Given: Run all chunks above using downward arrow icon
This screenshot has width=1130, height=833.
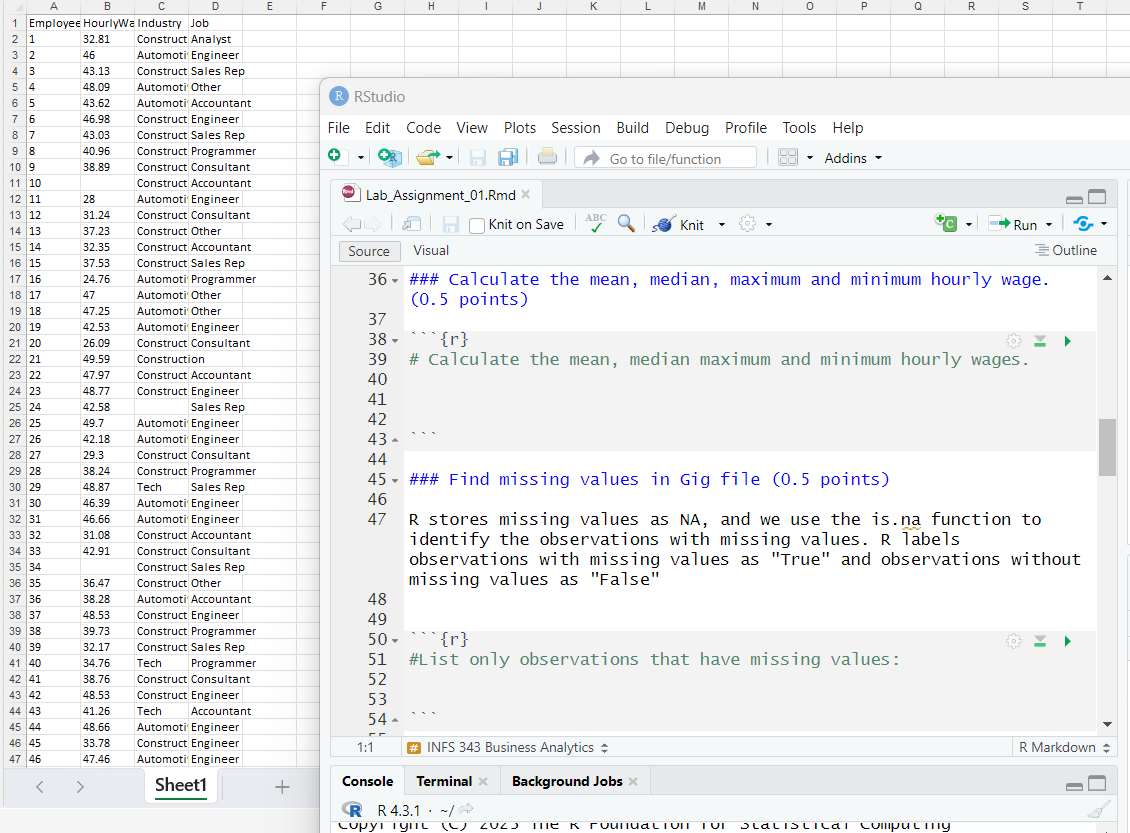Looking at the screenshot, I should click(1040, 340).
